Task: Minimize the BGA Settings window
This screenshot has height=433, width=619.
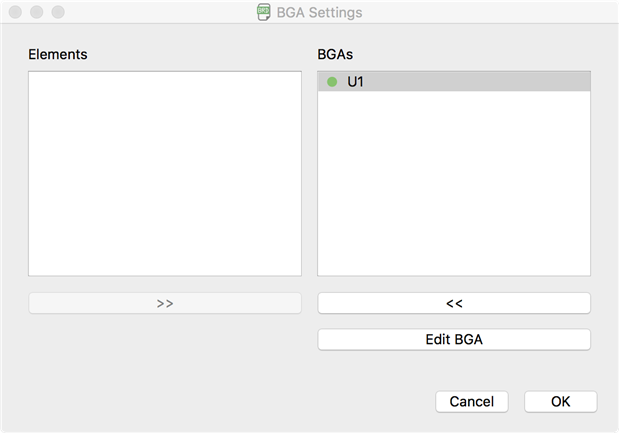Action: pos(36,13)
